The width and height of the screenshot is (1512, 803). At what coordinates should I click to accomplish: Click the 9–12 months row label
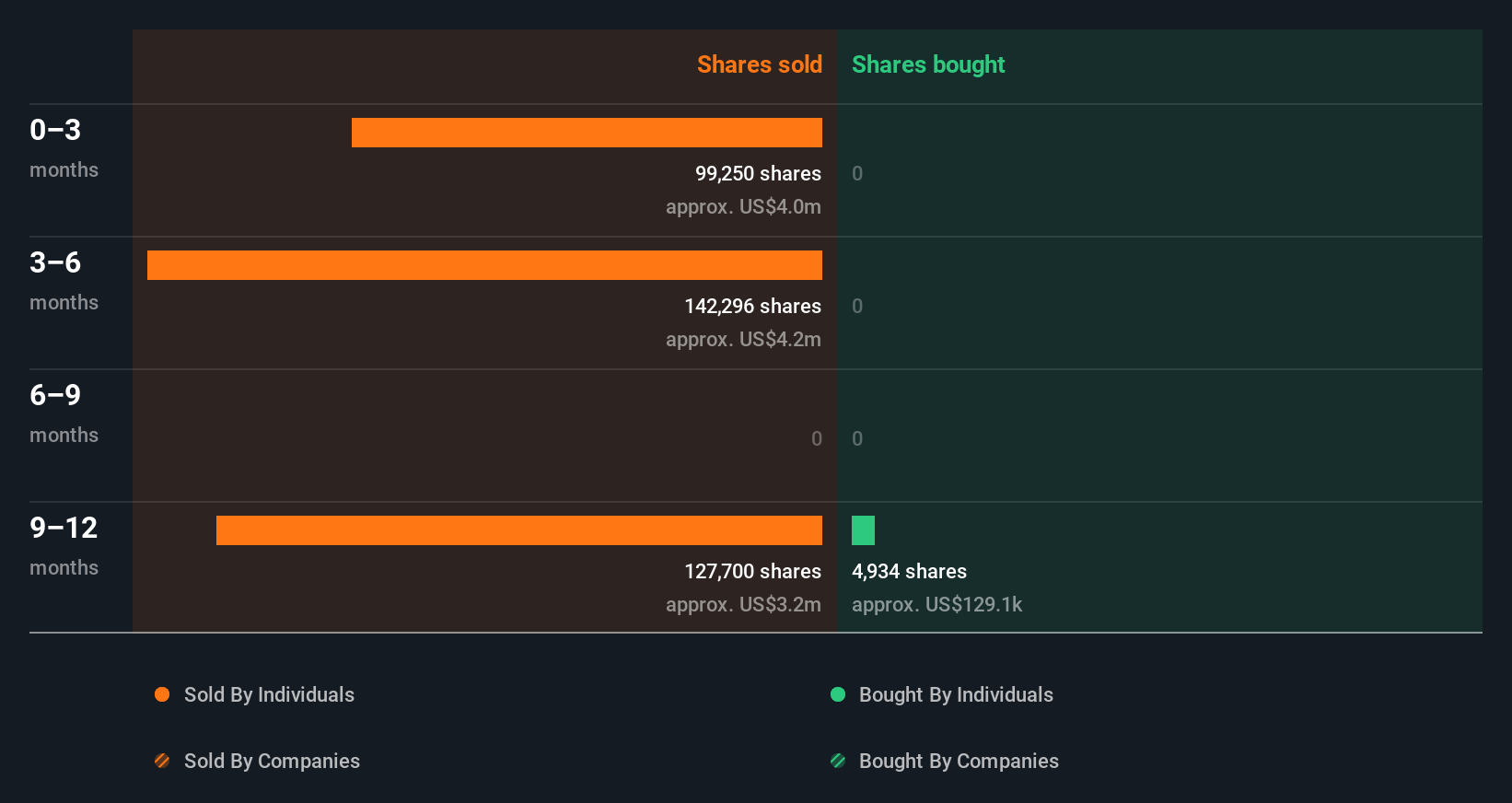(x=64, y=546)
